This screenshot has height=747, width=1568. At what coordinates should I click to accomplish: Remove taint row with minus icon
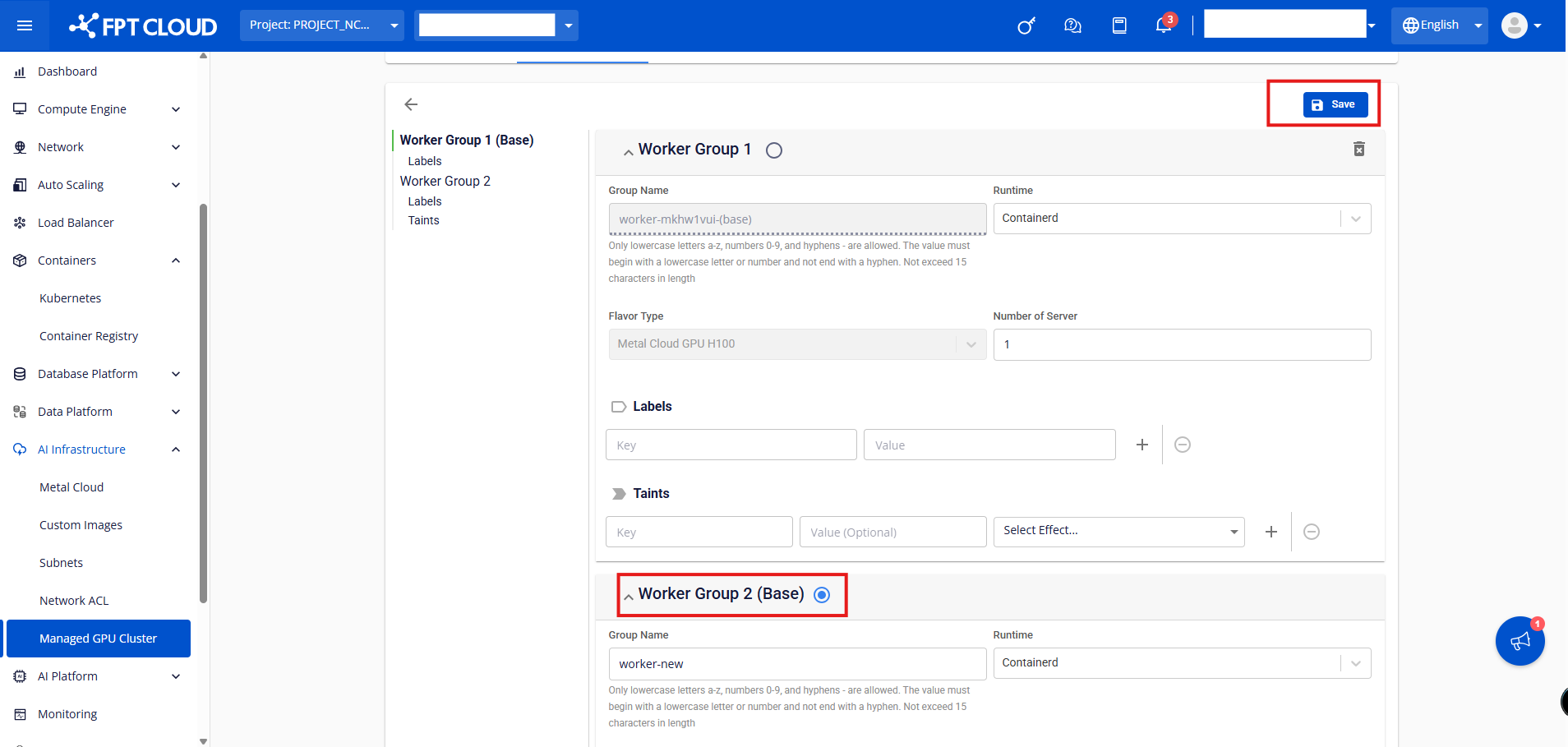(1312, 532)
